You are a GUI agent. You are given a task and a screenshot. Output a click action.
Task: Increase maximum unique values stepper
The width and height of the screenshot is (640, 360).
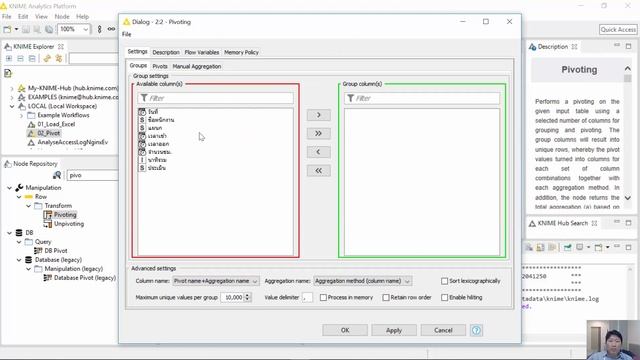(247, 295)
